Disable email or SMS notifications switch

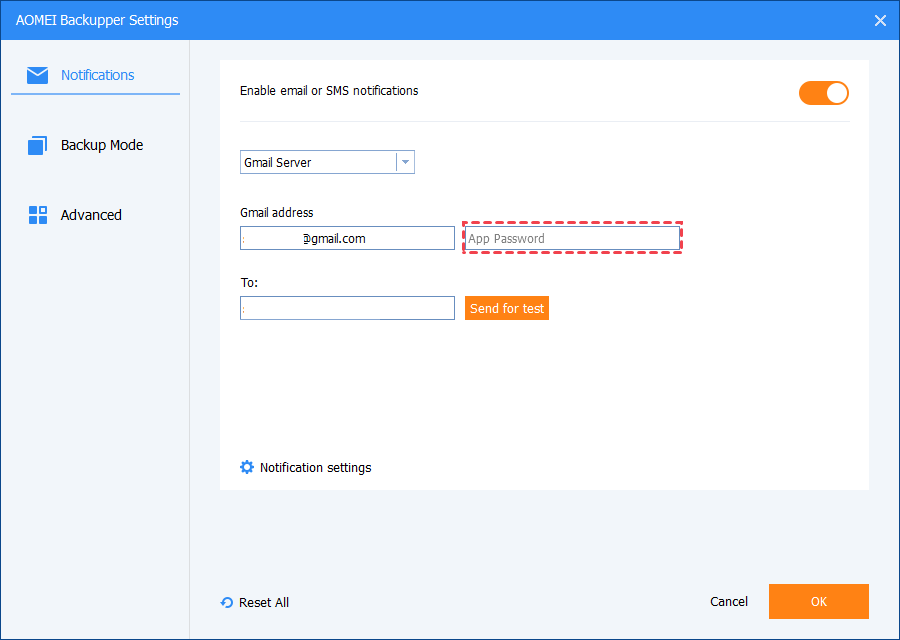tap(823, 93)
